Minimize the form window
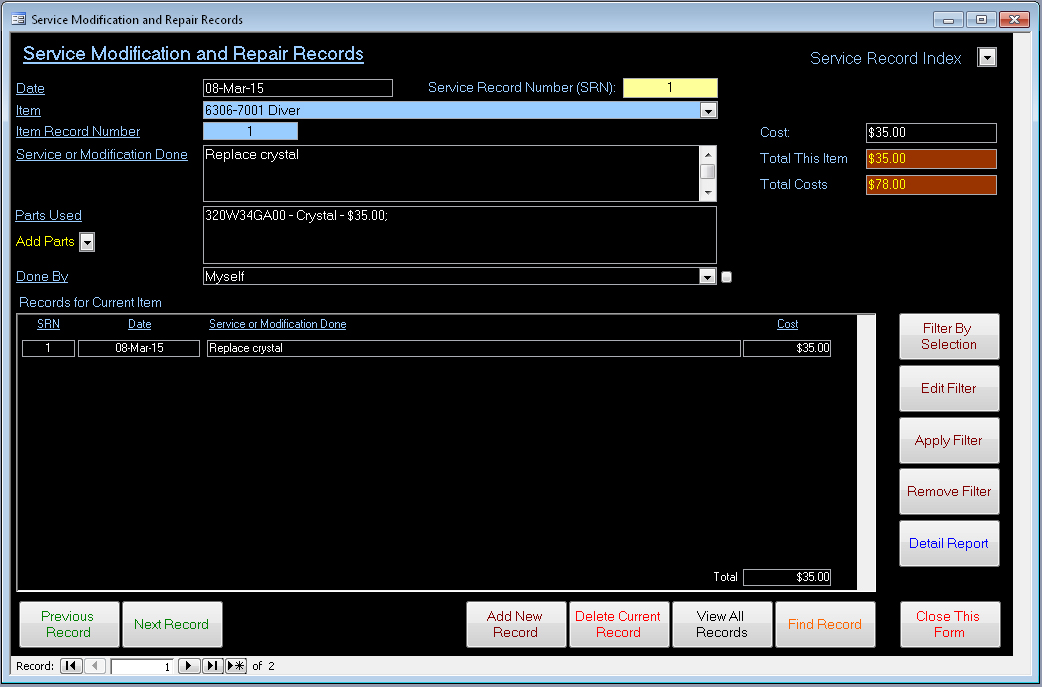The height and width of the screenshot is (687, 1042). [948, 19]
